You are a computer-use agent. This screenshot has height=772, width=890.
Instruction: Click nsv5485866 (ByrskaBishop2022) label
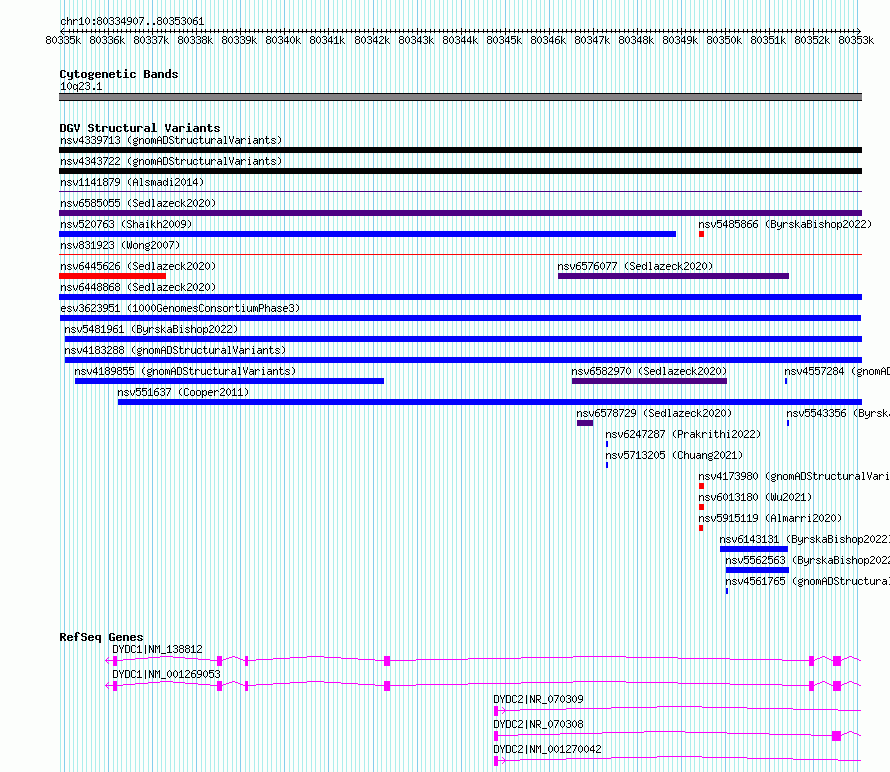click(x=785, y=224)
